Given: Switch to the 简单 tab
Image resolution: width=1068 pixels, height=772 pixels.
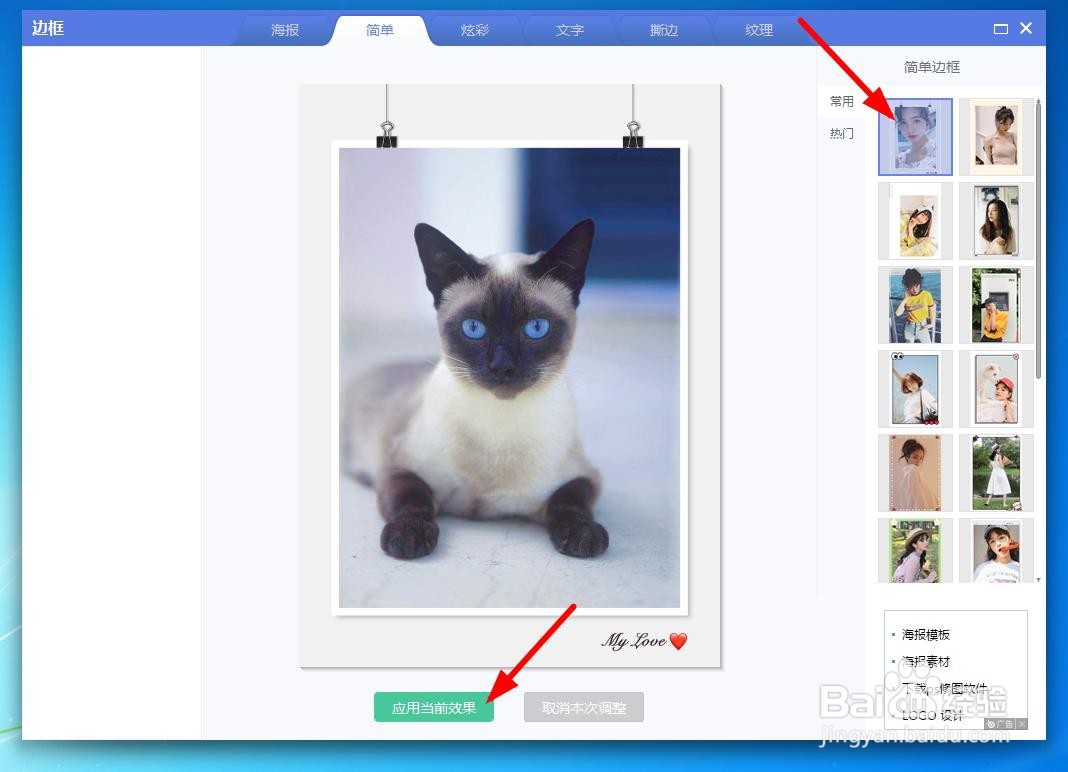Looking at the screenshot, I should pyautogui.click(x=379, y=30).
